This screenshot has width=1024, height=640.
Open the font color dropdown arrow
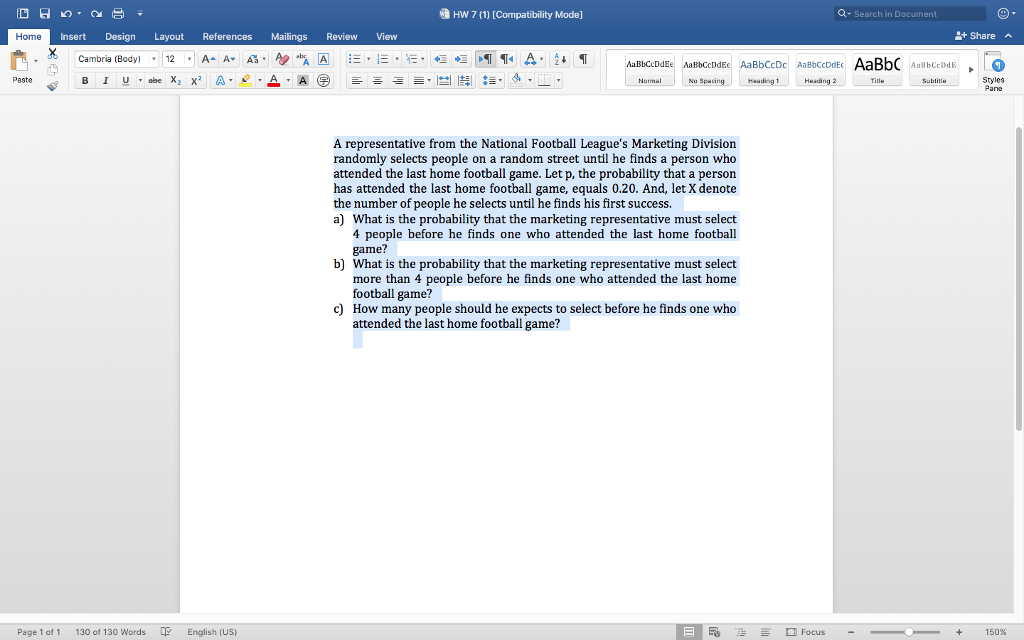click(287, 80)
